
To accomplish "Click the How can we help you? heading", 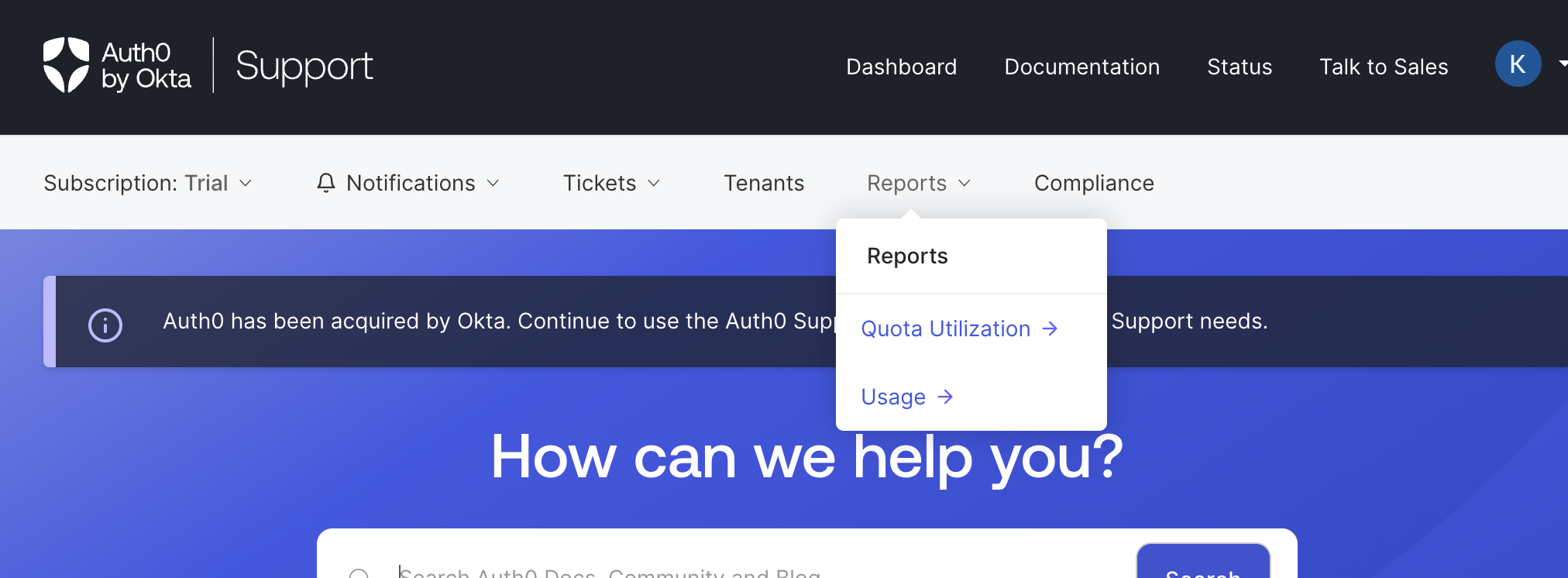I will pyautogui.click(x=806, y=457).
